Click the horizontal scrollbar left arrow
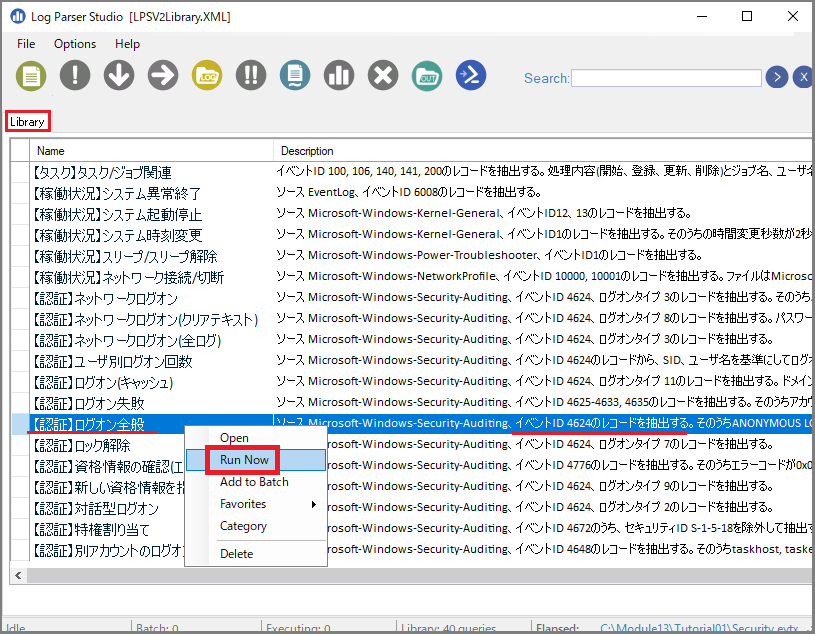This screenshot has width=815, height=634. click(19, 575)
